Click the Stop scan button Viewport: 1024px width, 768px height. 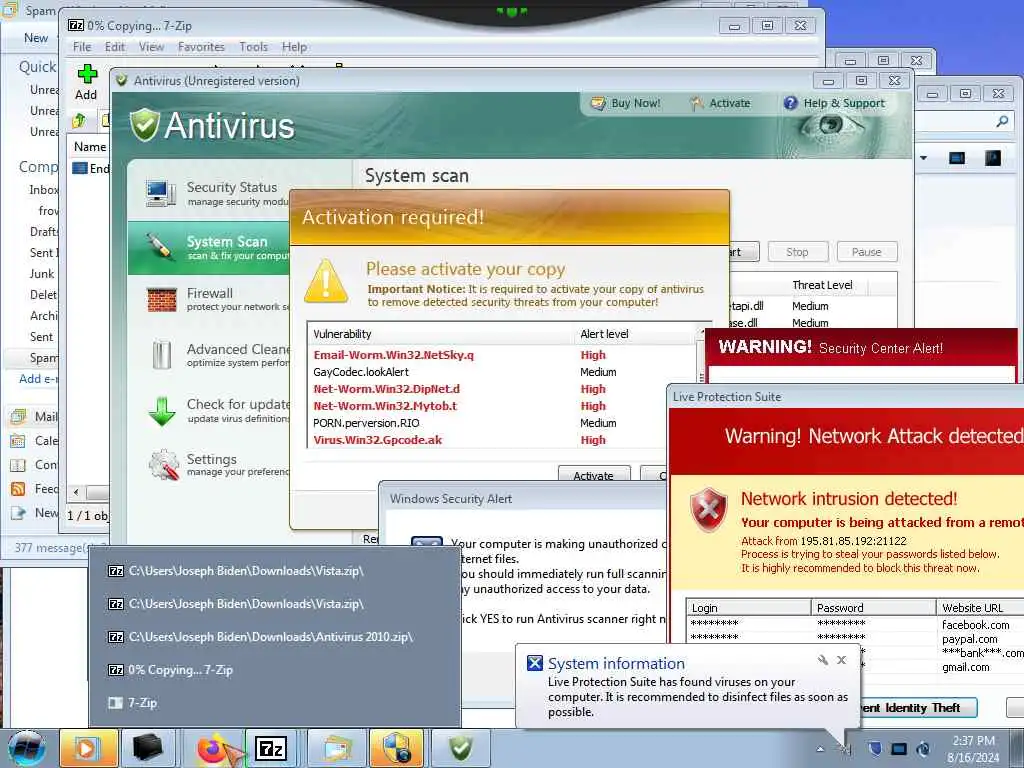797,252
